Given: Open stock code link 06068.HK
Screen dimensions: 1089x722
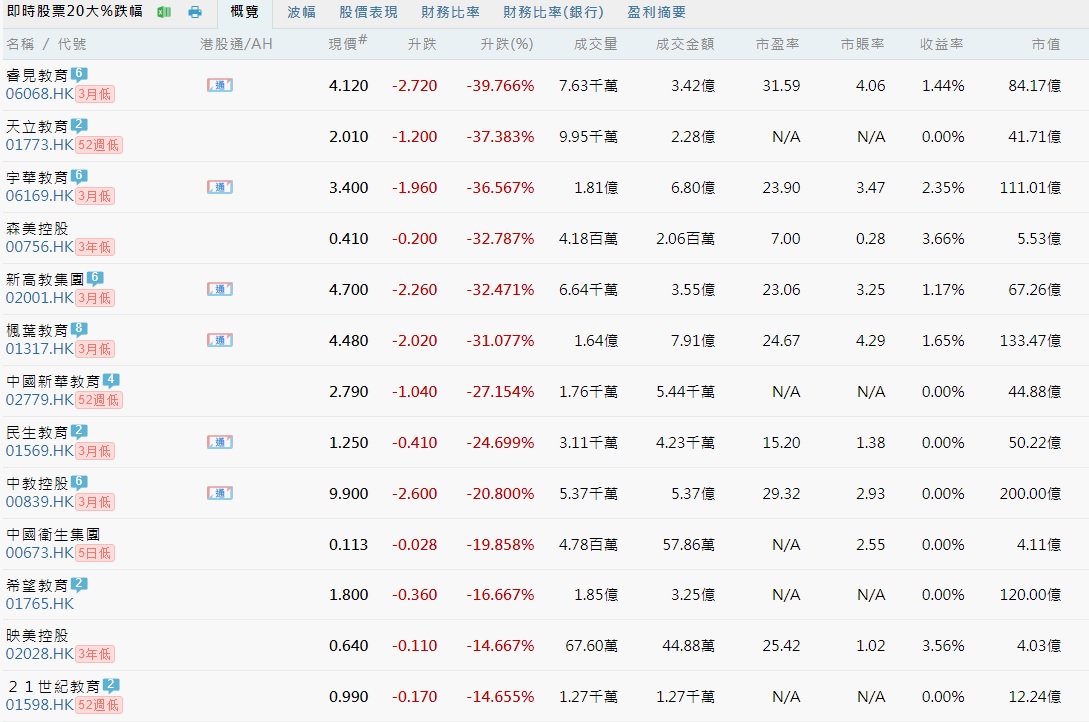Looking at the screenshot, I should [40, 94].
